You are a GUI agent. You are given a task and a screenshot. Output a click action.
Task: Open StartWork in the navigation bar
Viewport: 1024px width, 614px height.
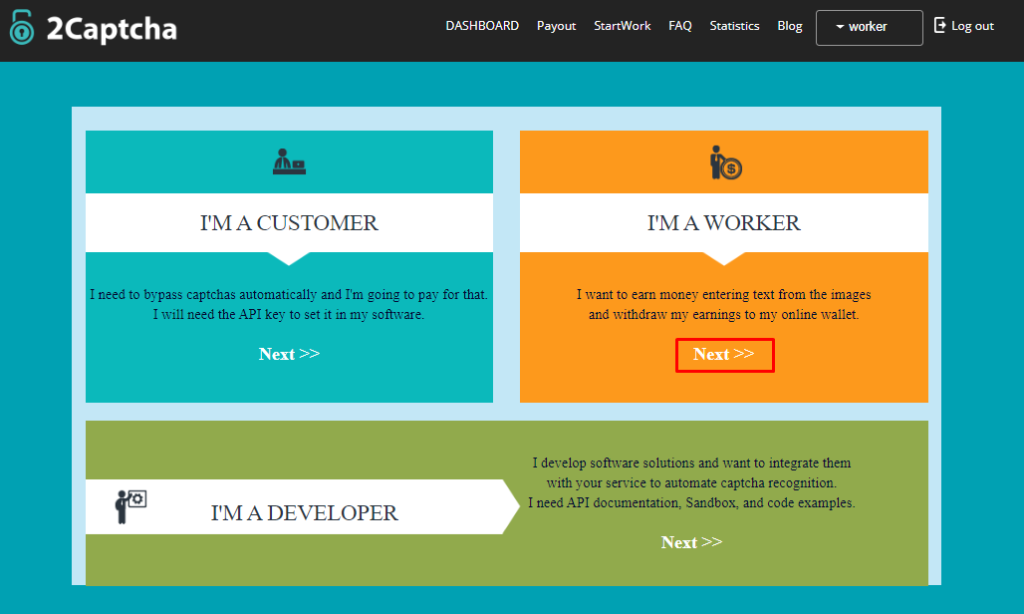pos(622,25)
